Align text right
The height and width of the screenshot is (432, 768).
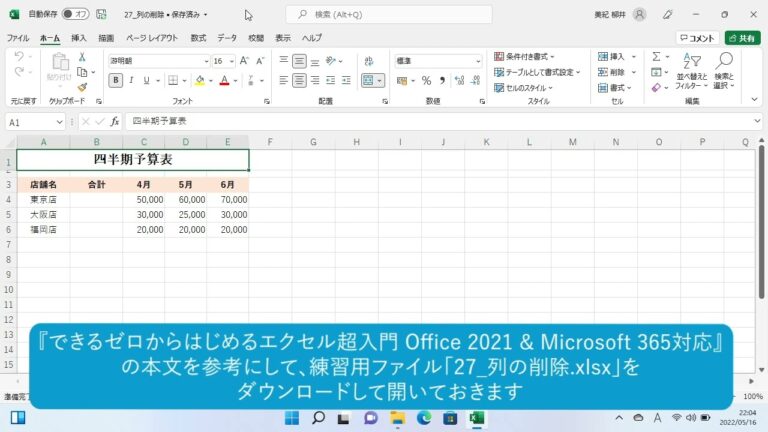315,80
